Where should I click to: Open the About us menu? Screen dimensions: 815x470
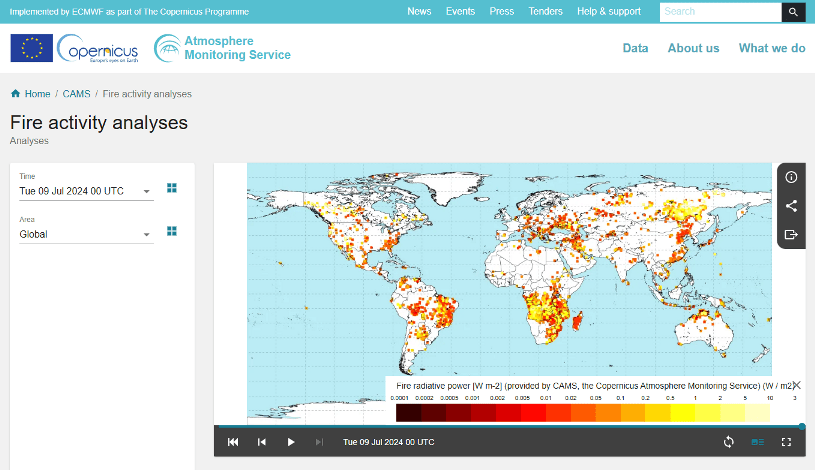[693, 48]
